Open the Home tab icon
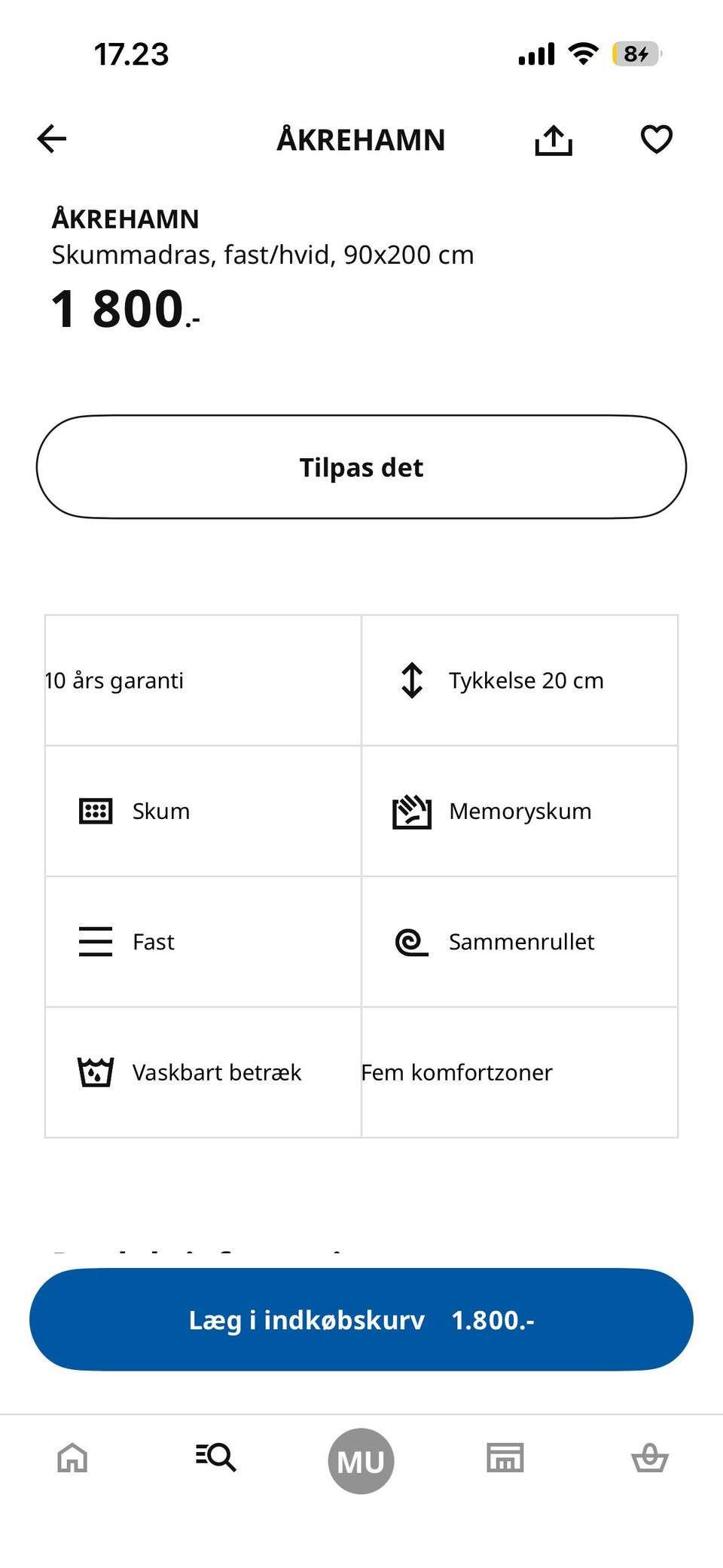This screenshot has height=1568, width=723. 72,1458
